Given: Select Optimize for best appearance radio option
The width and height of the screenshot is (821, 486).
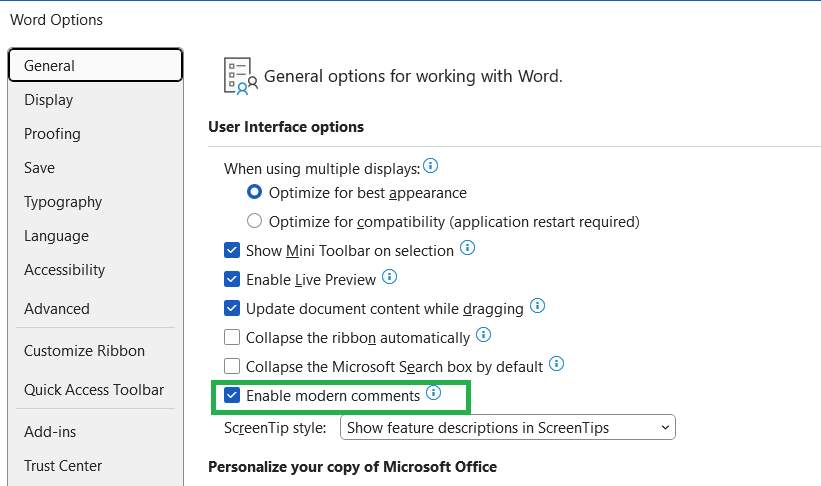Looking at the screenshot, I should (x=254, y=192).
